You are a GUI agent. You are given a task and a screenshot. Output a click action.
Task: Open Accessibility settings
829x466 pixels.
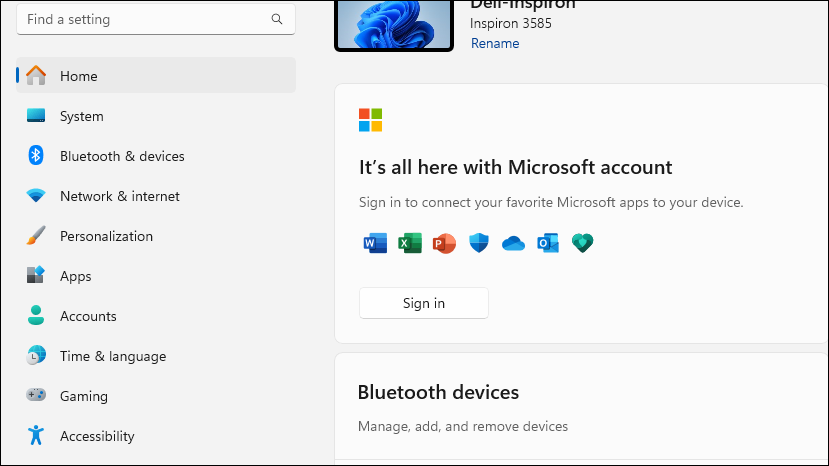tap(156, 436)
